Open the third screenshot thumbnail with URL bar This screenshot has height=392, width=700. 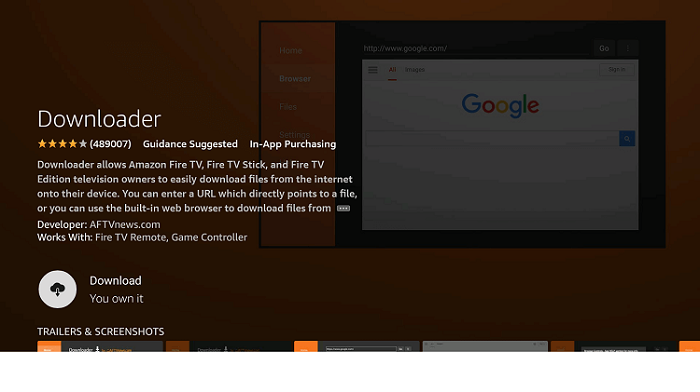(357, 346)
